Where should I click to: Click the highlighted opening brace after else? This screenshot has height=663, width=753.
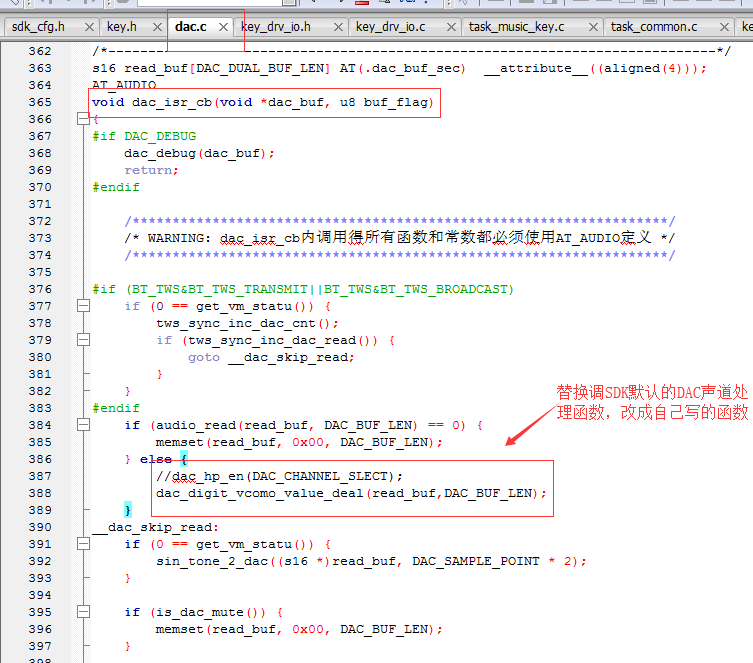[x=184, y=459]
